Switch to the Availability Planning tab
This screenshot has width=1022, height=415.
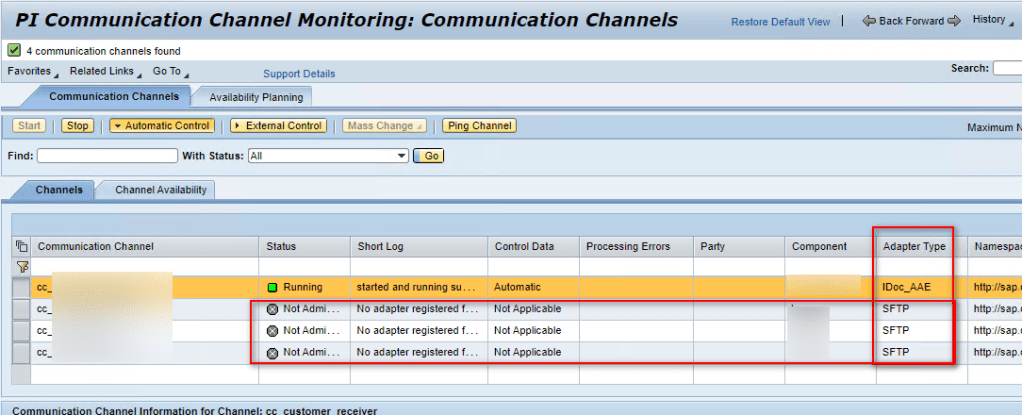click(254, 97)
